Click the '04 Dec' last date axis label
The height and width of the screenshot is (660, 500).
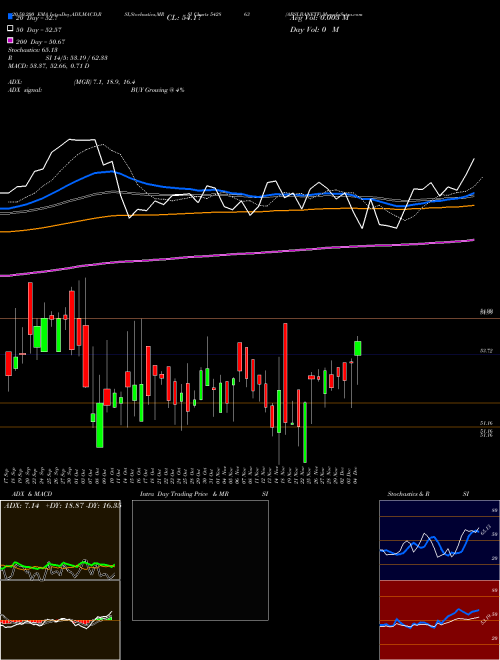(356, 476)
